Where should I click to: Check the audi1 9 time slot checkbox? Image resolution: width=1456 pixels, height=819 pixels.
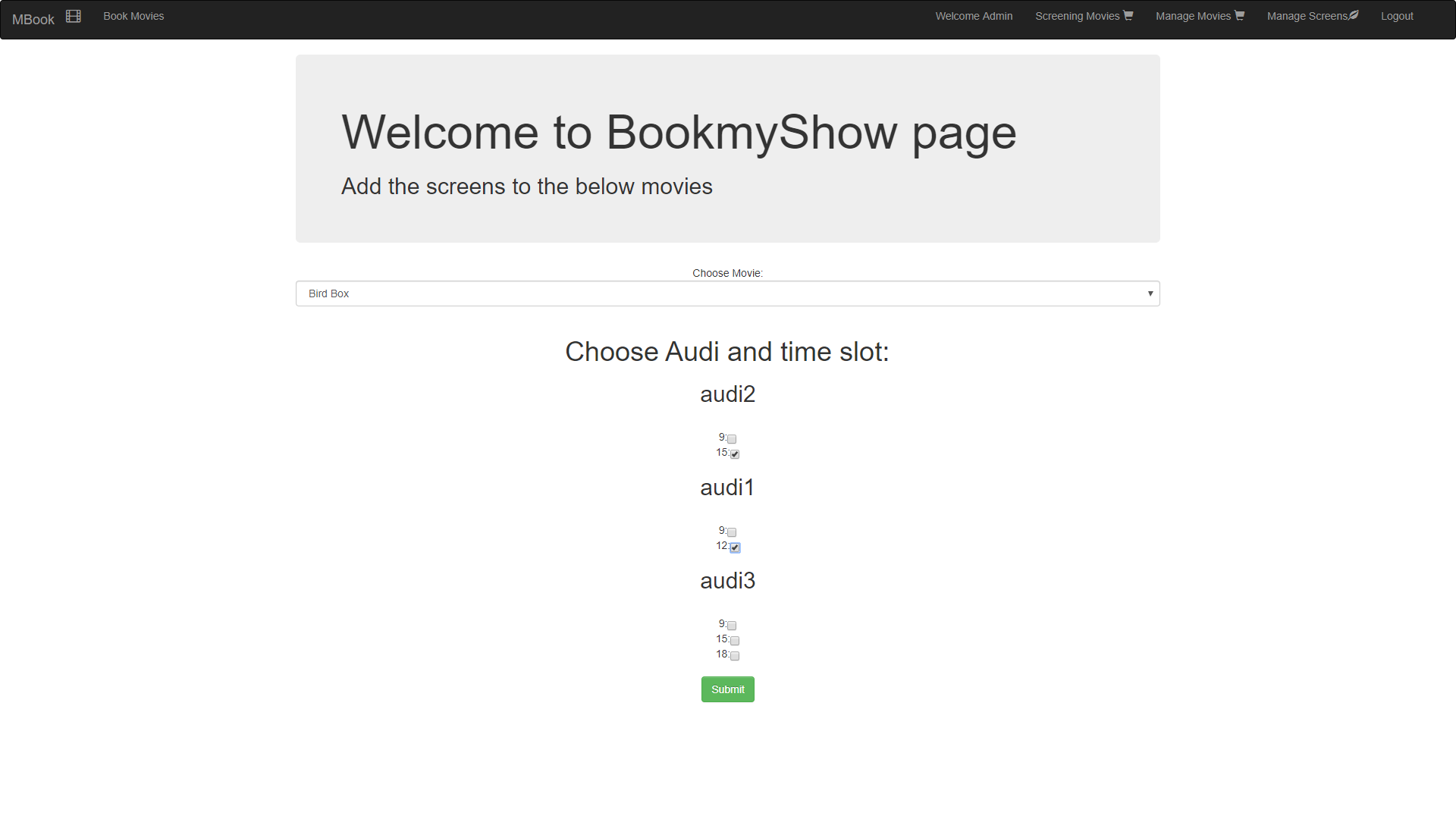tap(732, 532)
